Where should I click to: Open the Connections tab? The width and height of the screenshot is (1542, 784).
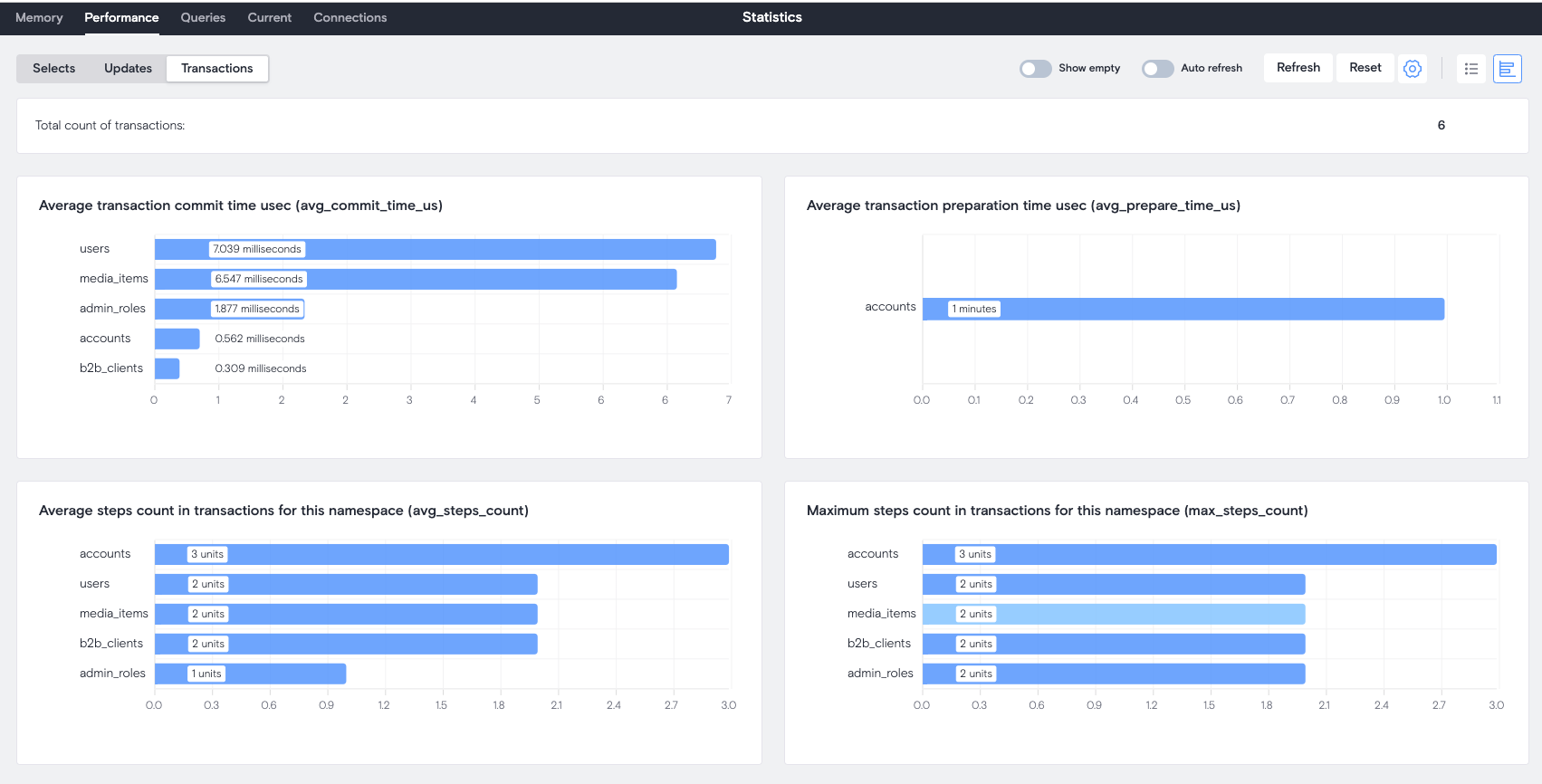[350, 18]
